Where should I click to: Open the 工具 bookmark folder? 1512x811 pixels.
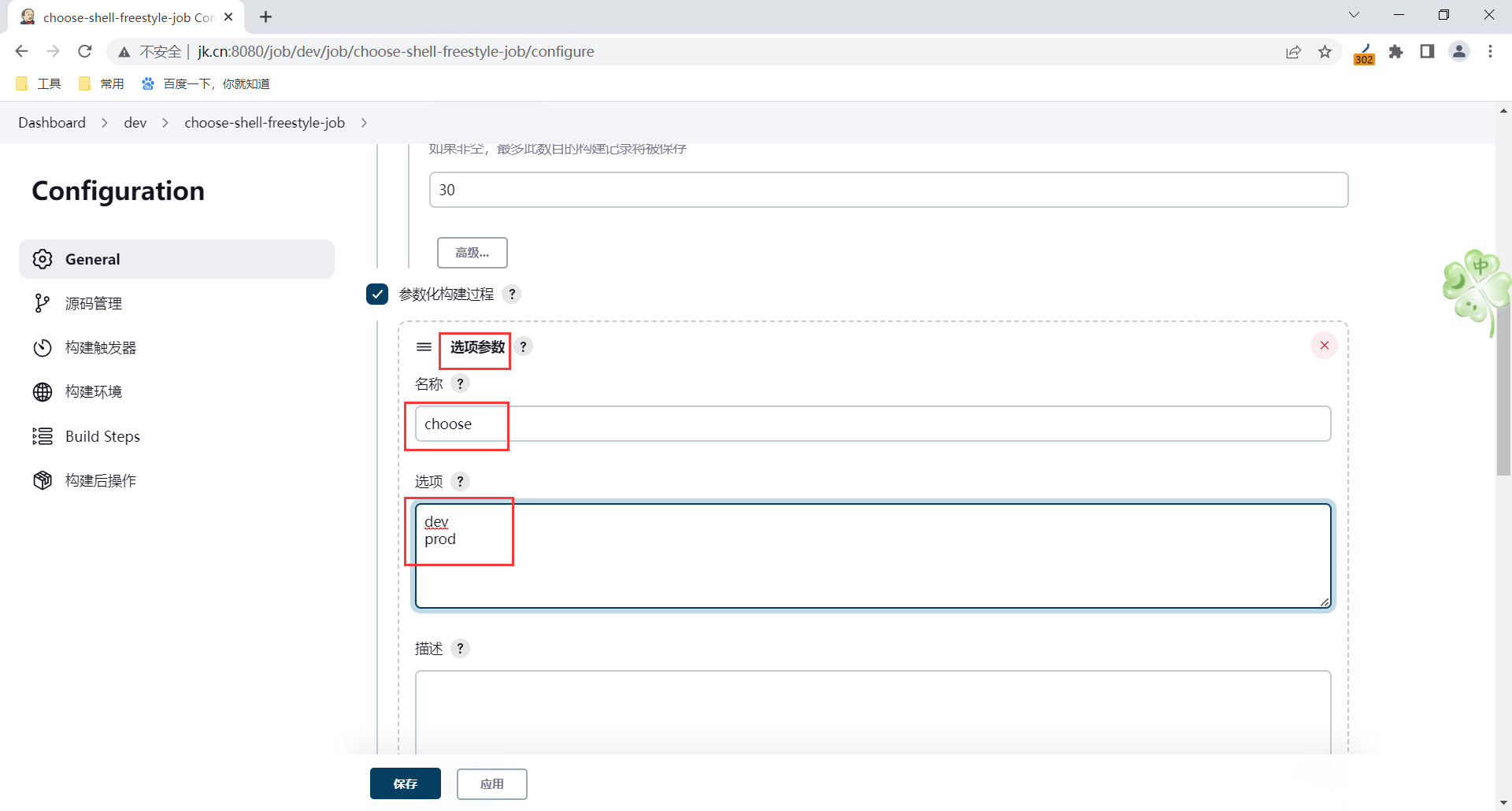point(38,83)
